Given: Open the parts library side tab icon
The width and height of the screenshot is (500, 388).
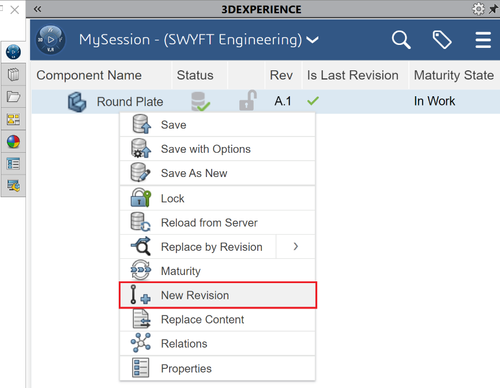Looking at the screenshot, I should coord(13,74).
